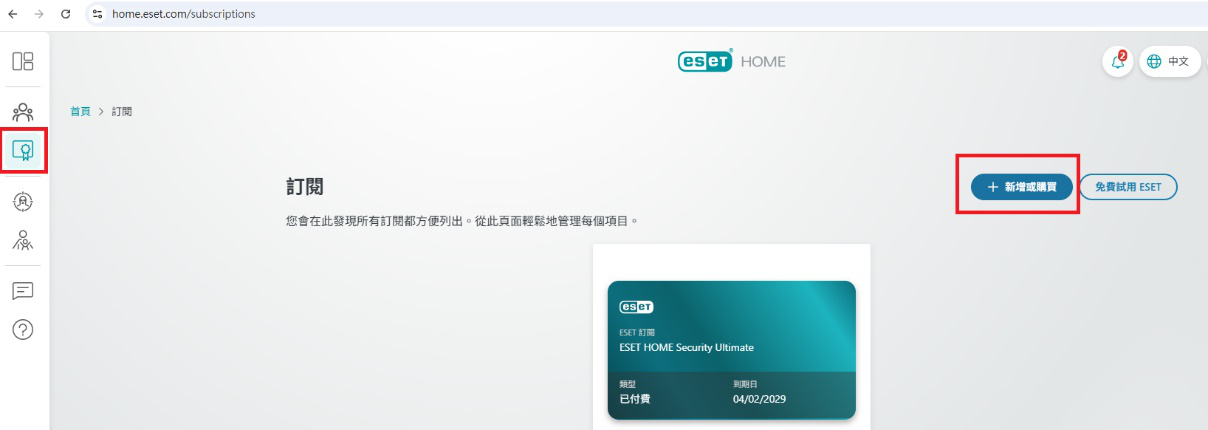Open the notifications bell with badge
The width and height of the screenshot is (1208, 430).
(x=1117, y=61)
